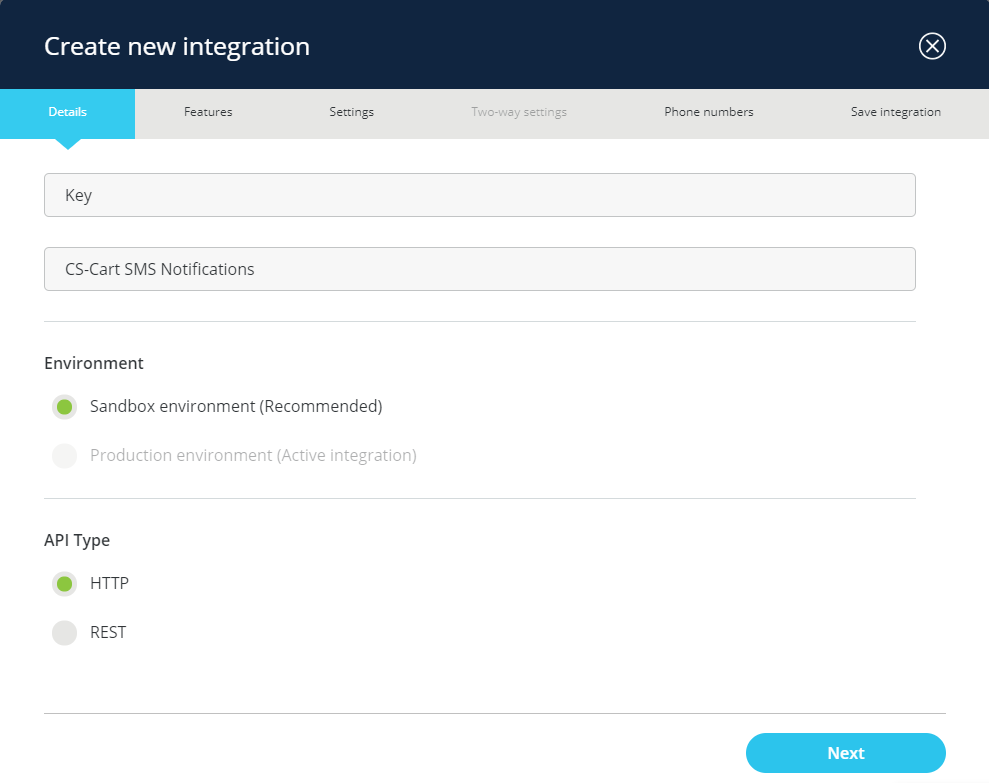Click the Production environment (Active integration) label
Image resolution: width=989 pixels, height=783 pixels.
pos(253,456)
